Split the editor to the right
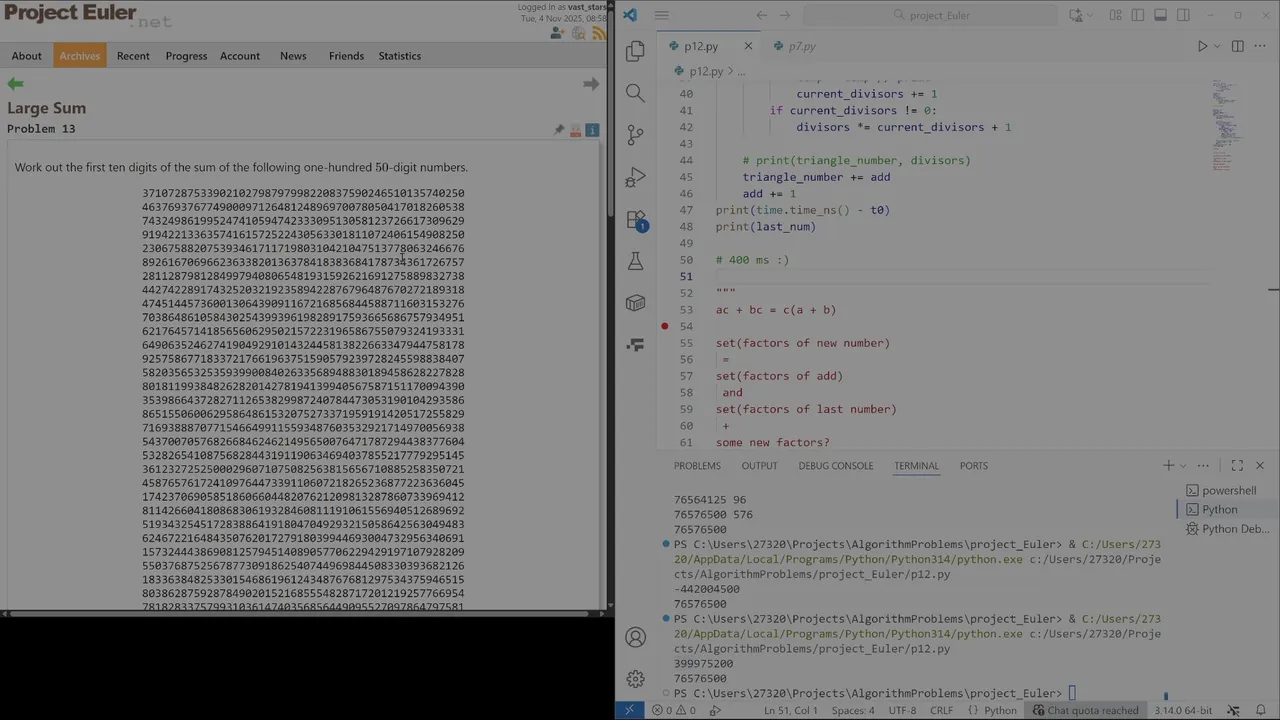The image size is (1280, 720). (1237, 46)
